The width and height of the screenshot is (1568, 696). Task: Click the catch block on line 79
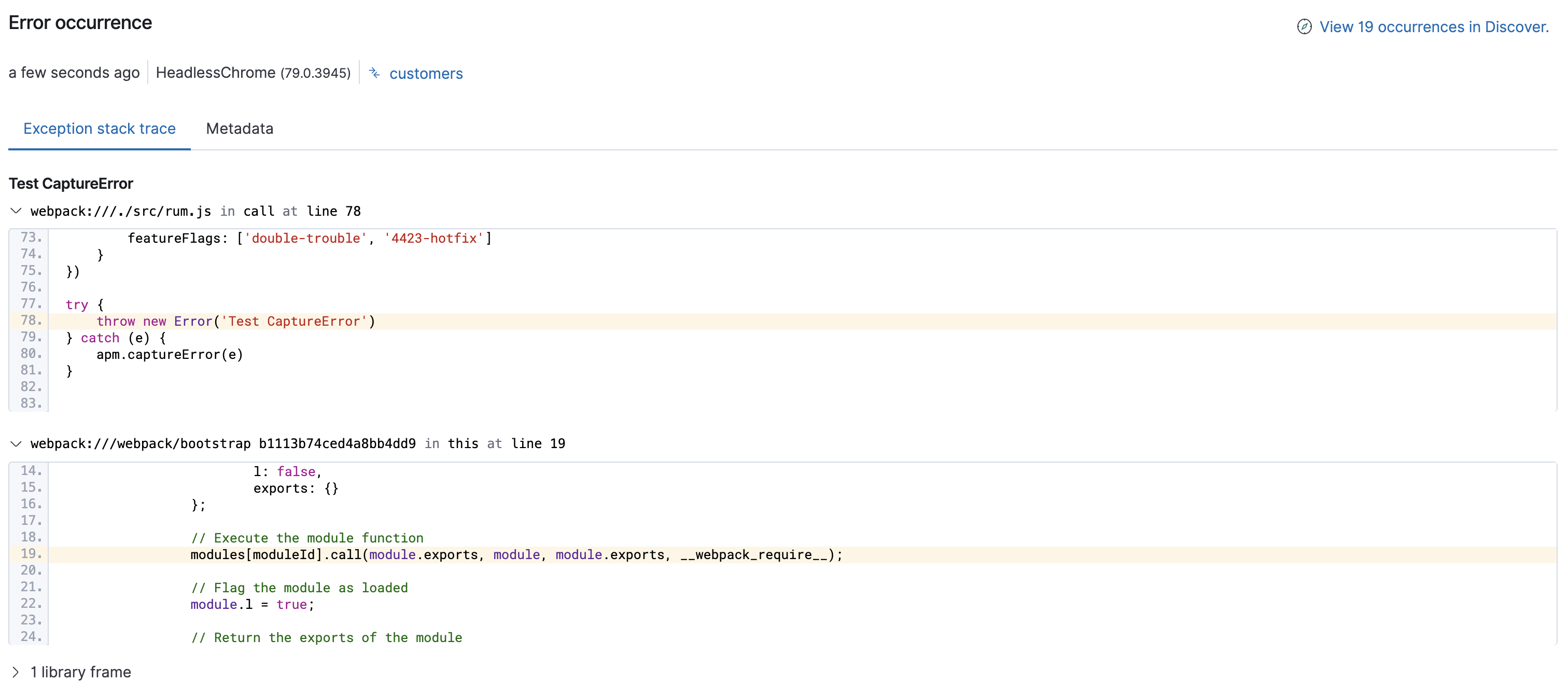click(x=115, y=338)
